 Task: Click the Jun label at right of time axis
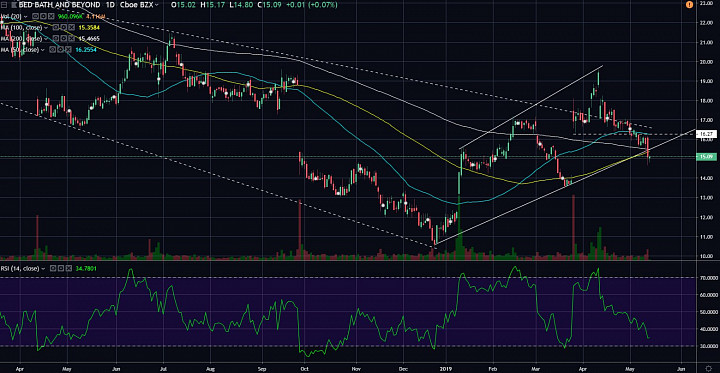(682, 368)
